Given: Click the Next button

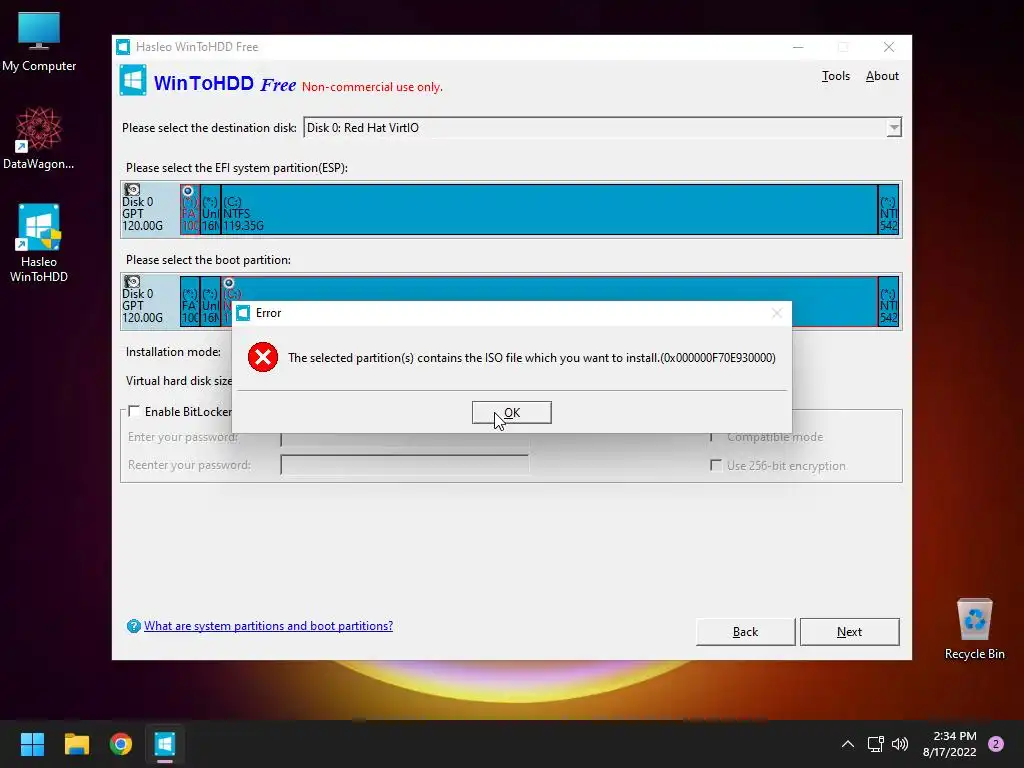Looking at the screenshot, I should 850,632.
